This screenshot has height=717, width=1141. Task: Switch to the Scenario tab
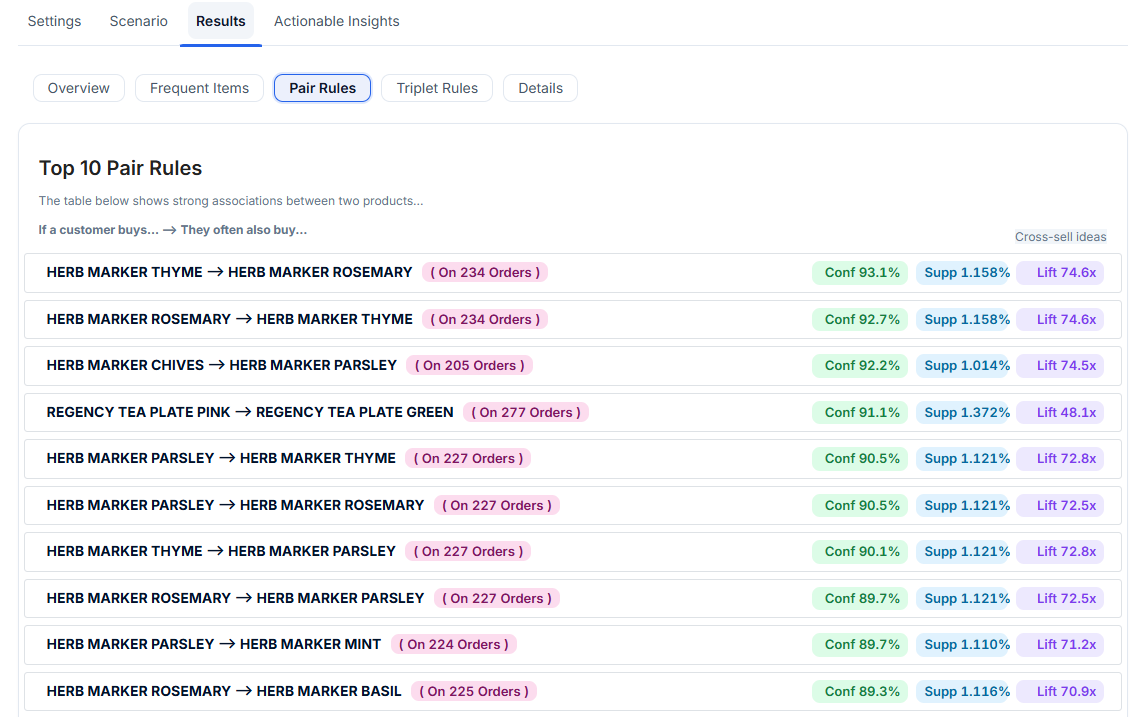[x=138, y=21]
